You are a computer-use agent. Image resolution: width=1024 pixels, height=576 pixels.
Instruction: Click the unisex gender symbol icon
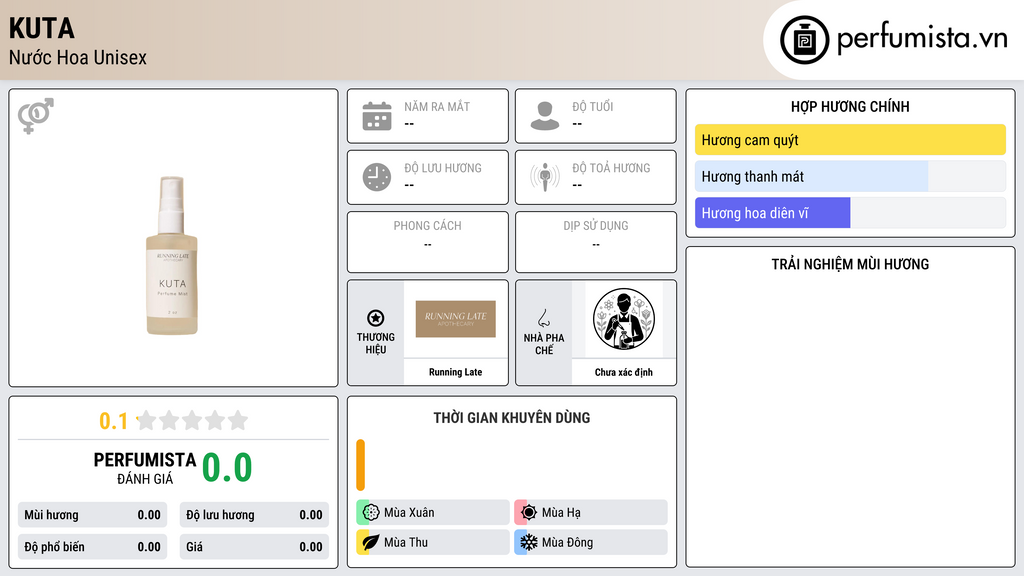pos(36,116)
